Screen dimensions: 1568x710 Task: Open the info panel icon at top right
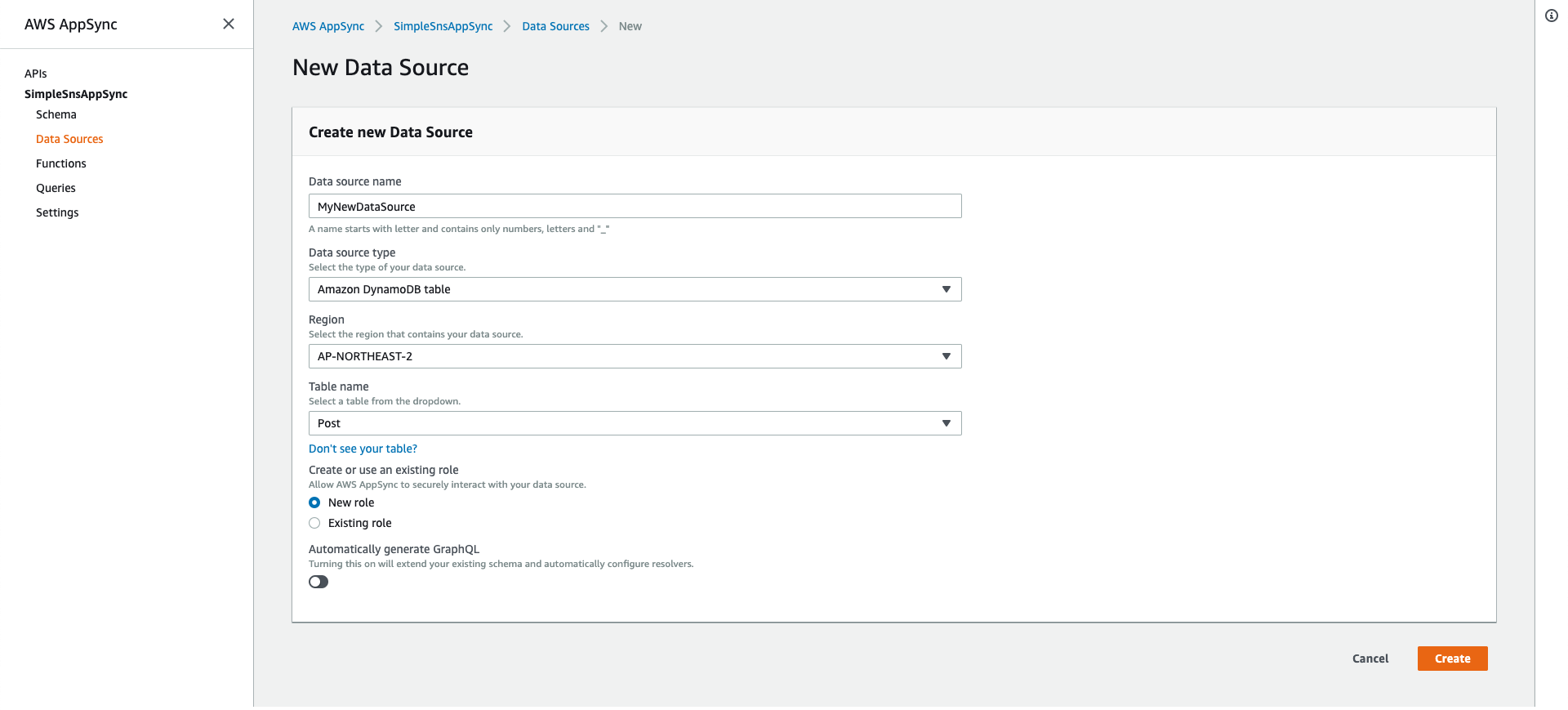1552,16
